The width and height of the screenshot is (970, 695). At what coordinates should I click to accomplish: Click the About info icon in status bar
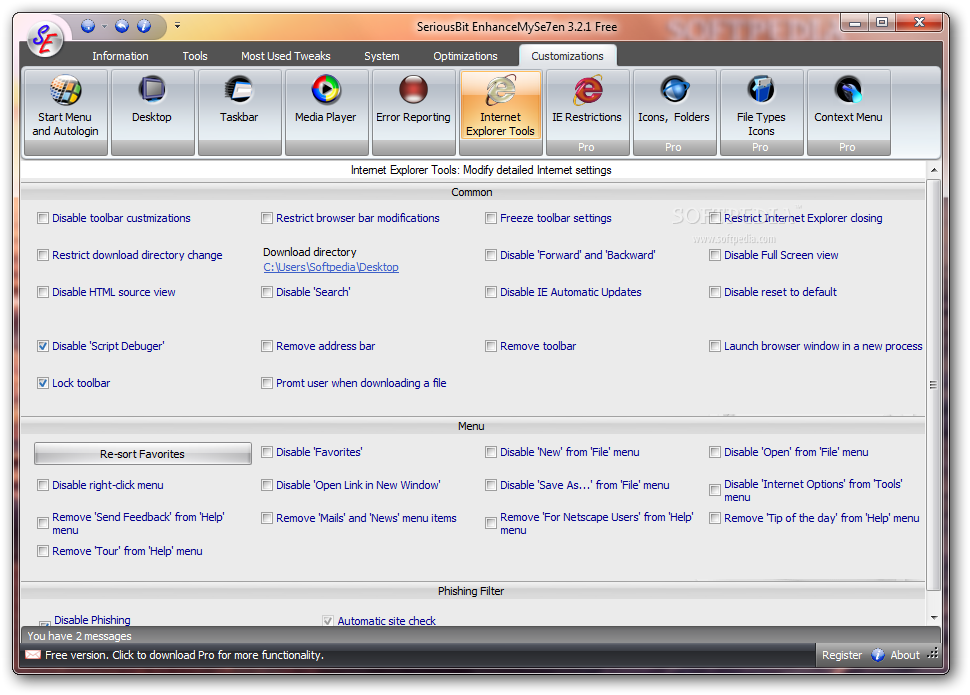coord(878,655)
